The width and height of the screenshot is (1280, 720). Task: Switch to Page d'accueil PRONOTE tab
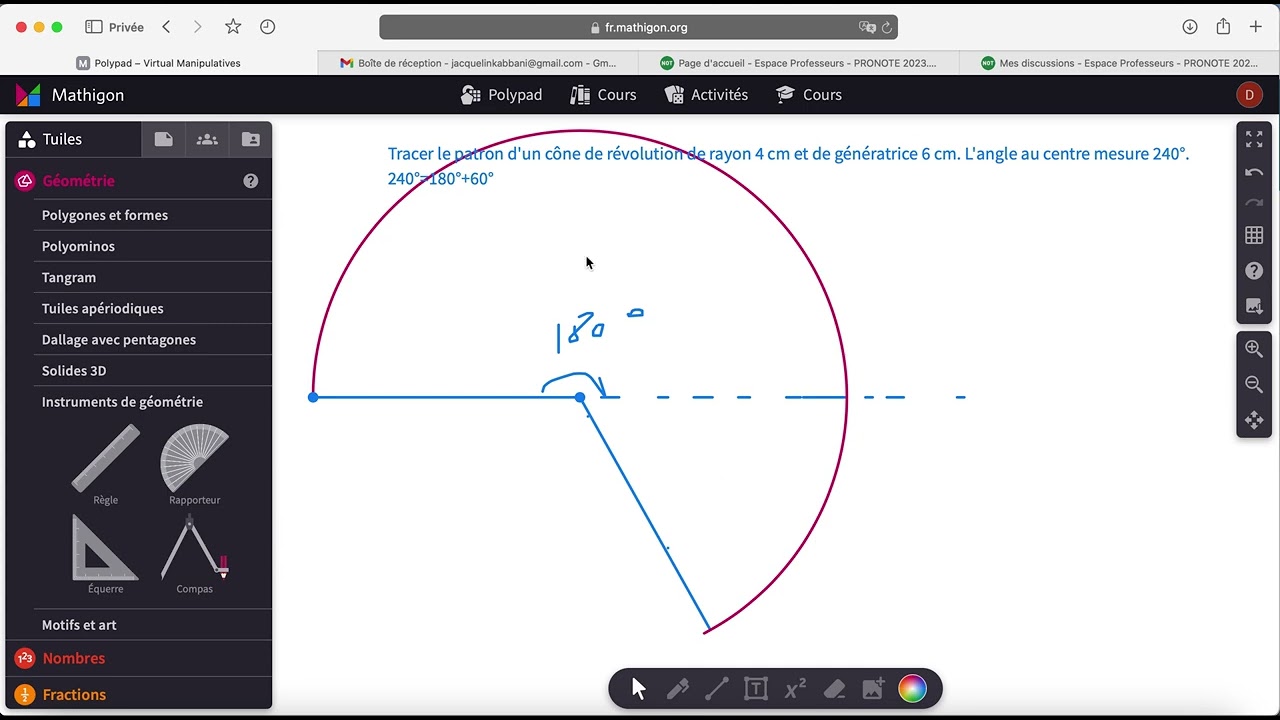pos(799,63)
